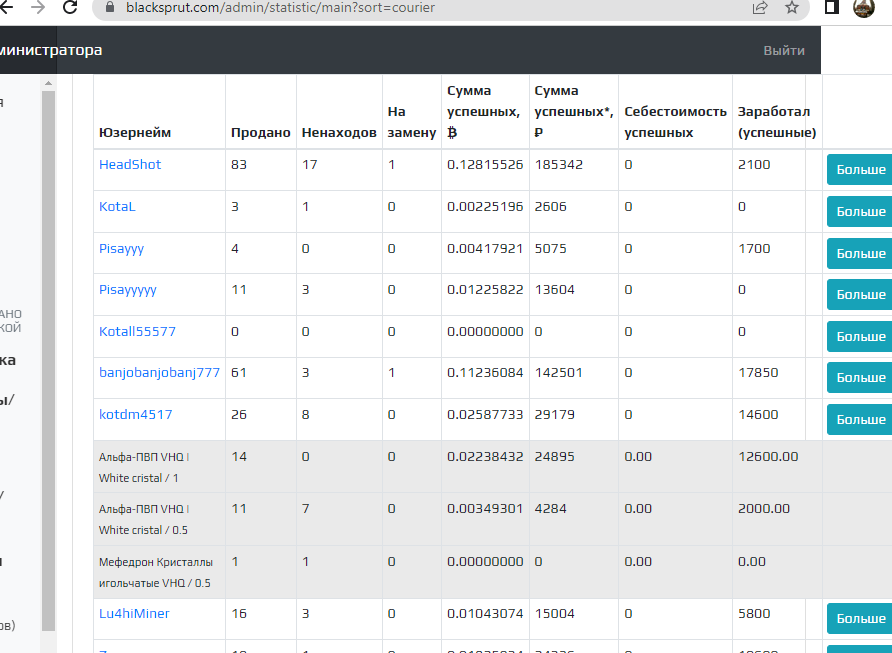
Task: Click Больше button for kotdm4517 row
Action: (x=860, y=420)
